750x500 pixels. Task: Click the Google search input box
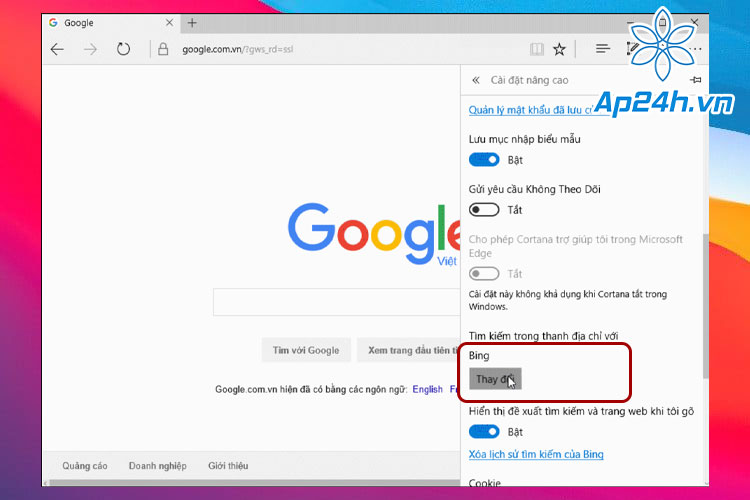coord(337,302)
